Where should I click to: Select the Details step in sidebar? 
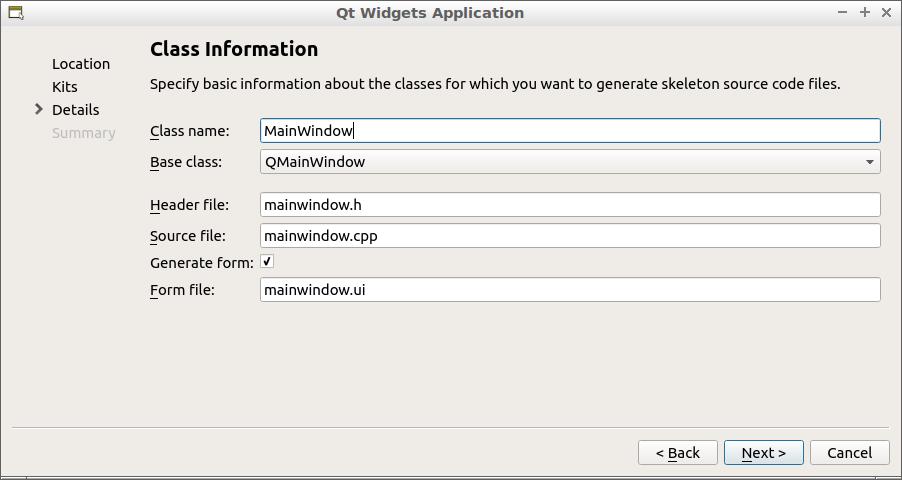click(x=75, y=110)
